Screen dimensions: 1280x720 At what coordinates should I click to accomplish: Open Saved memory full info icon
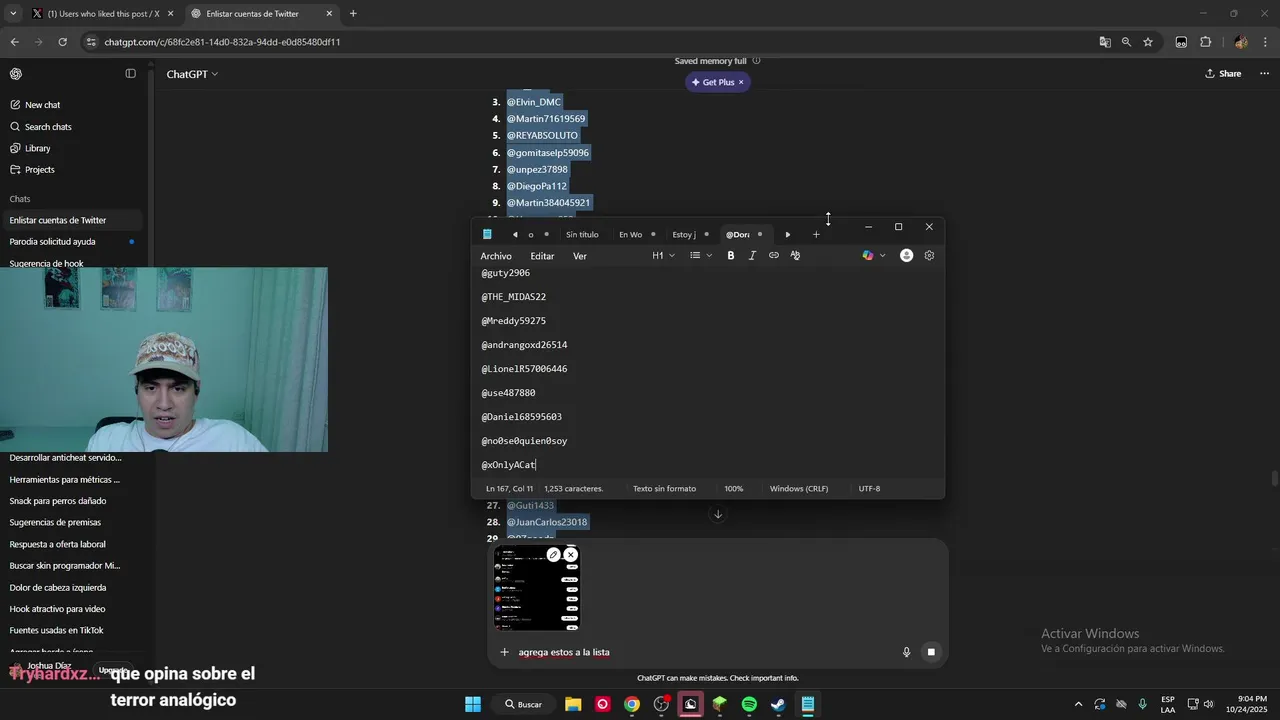pos(756,61)
